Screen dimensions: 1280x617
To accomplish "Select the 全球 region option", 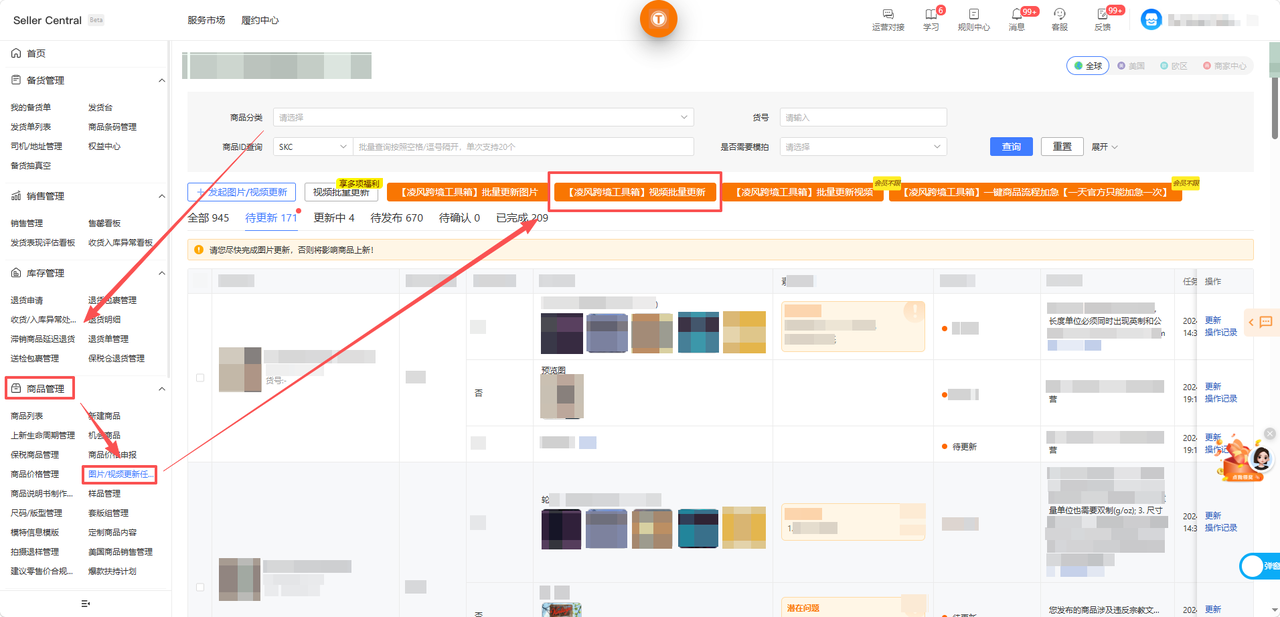I will (1088, 66).
